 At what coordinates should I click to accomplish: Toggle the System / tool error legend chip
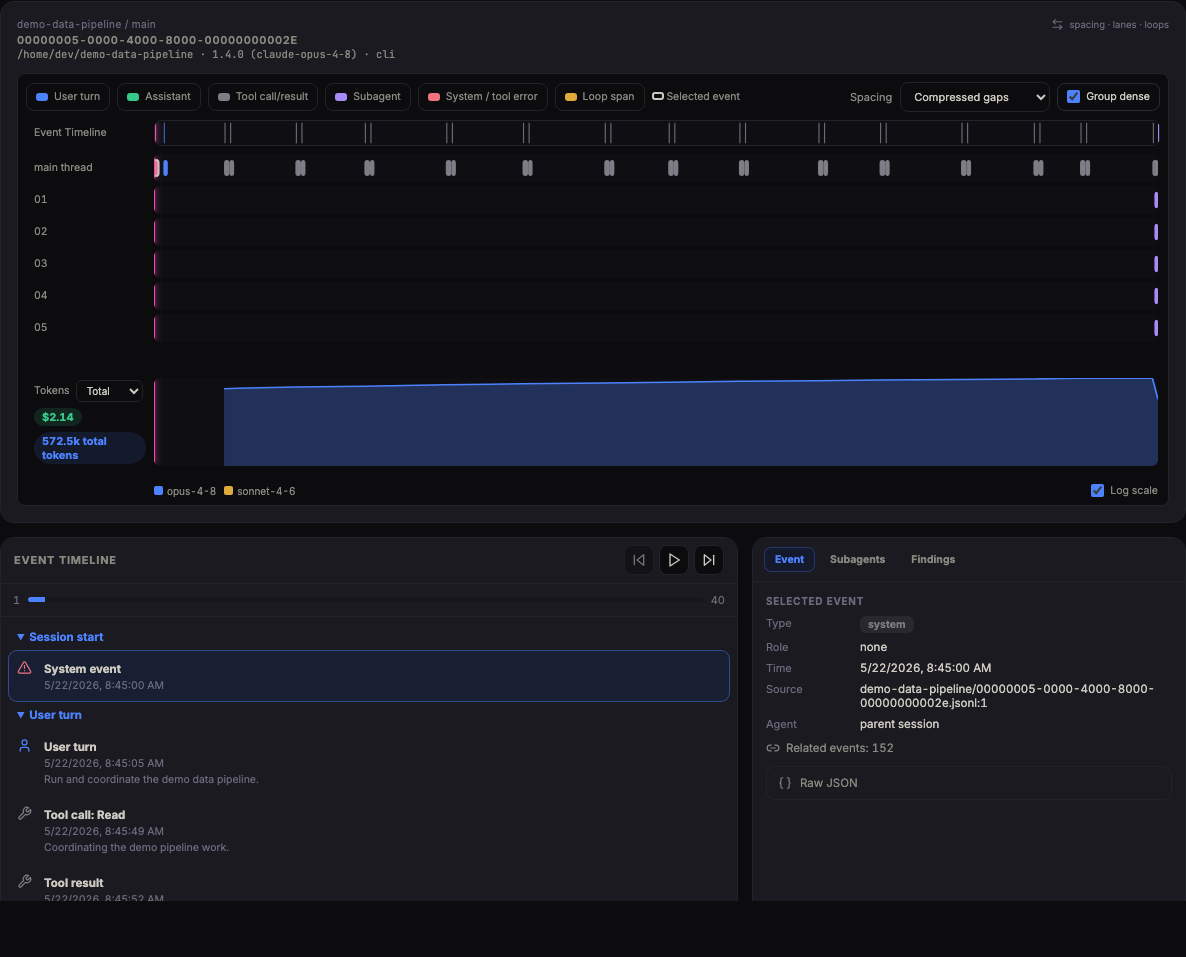click(483, 97)
